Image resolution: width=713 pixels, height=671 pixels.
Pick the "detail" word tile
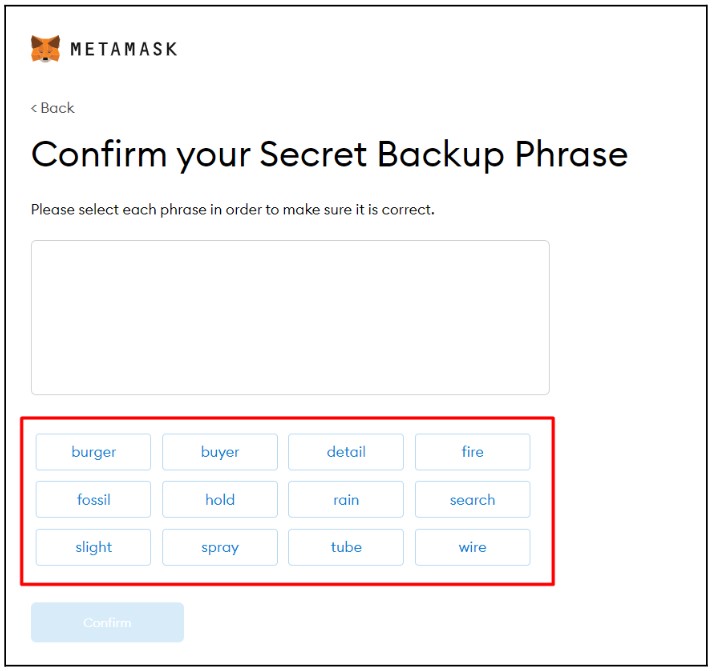point(346,452)
